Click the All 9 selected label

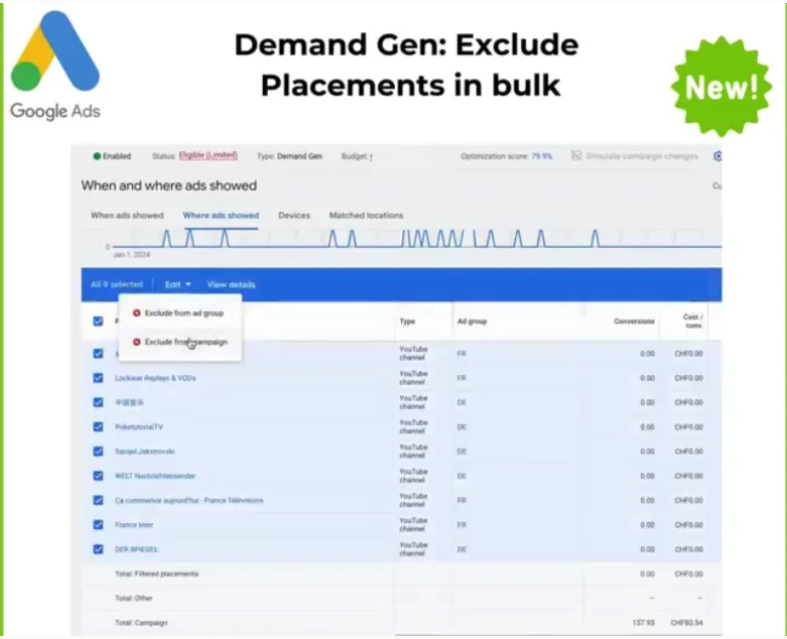[x=116, y=285]
